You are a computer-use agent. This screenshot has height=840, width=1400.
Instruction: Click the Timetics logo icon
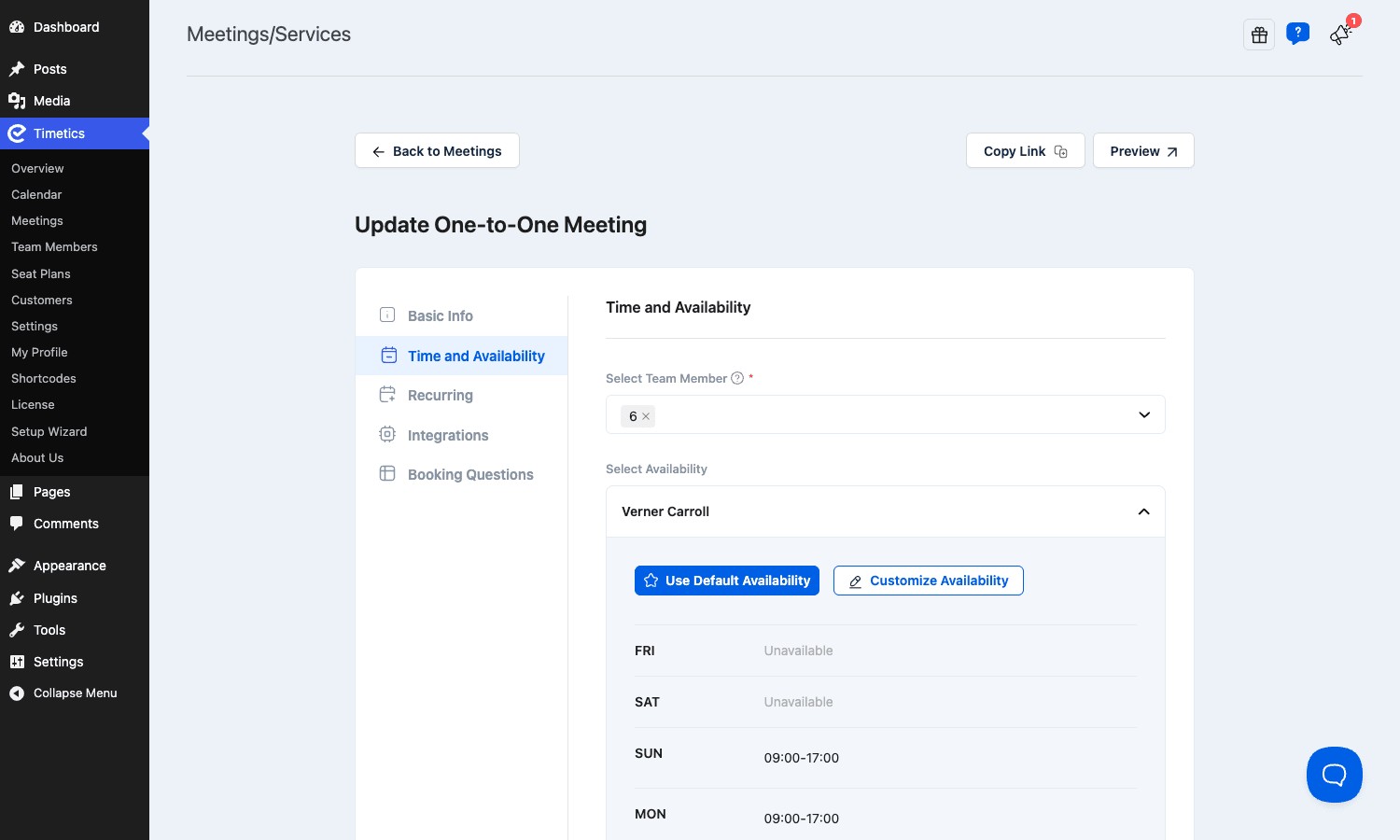(x=17, y=133)
